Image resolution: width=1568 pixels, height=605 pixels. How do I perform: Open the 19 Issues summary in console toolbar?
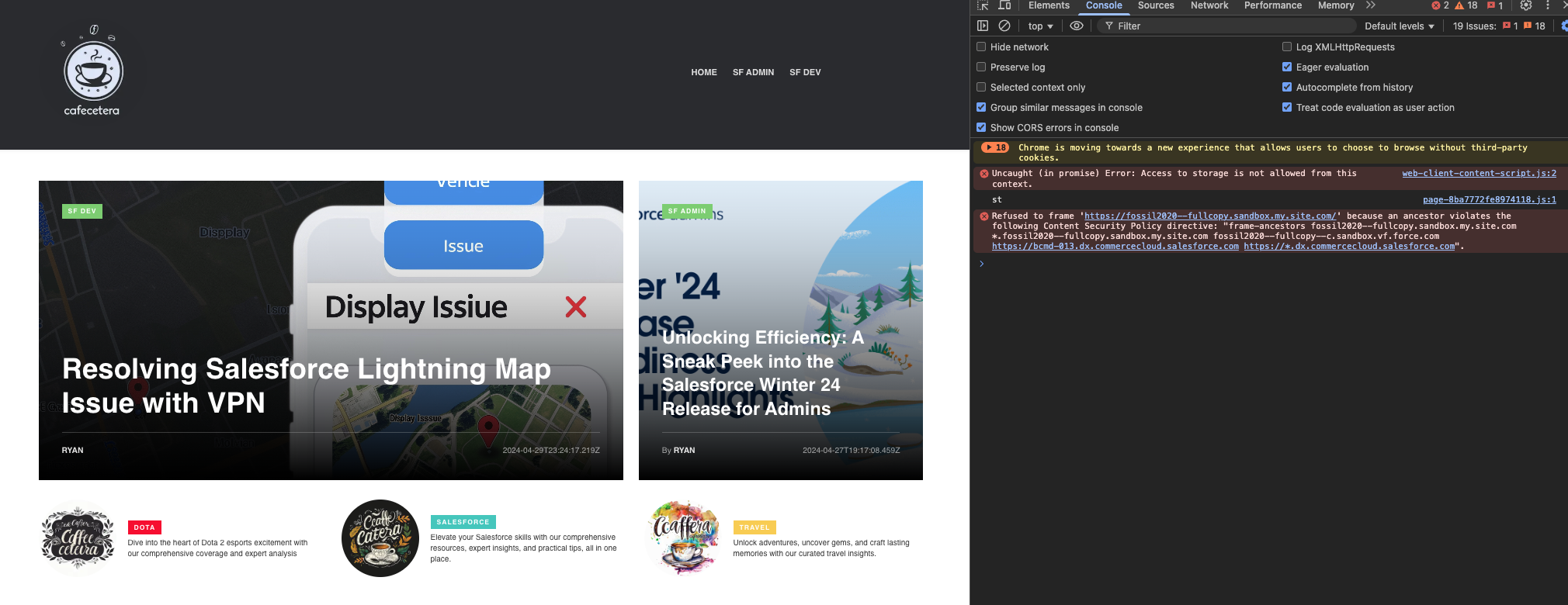pyautogui.click(x=1499, y=26)
